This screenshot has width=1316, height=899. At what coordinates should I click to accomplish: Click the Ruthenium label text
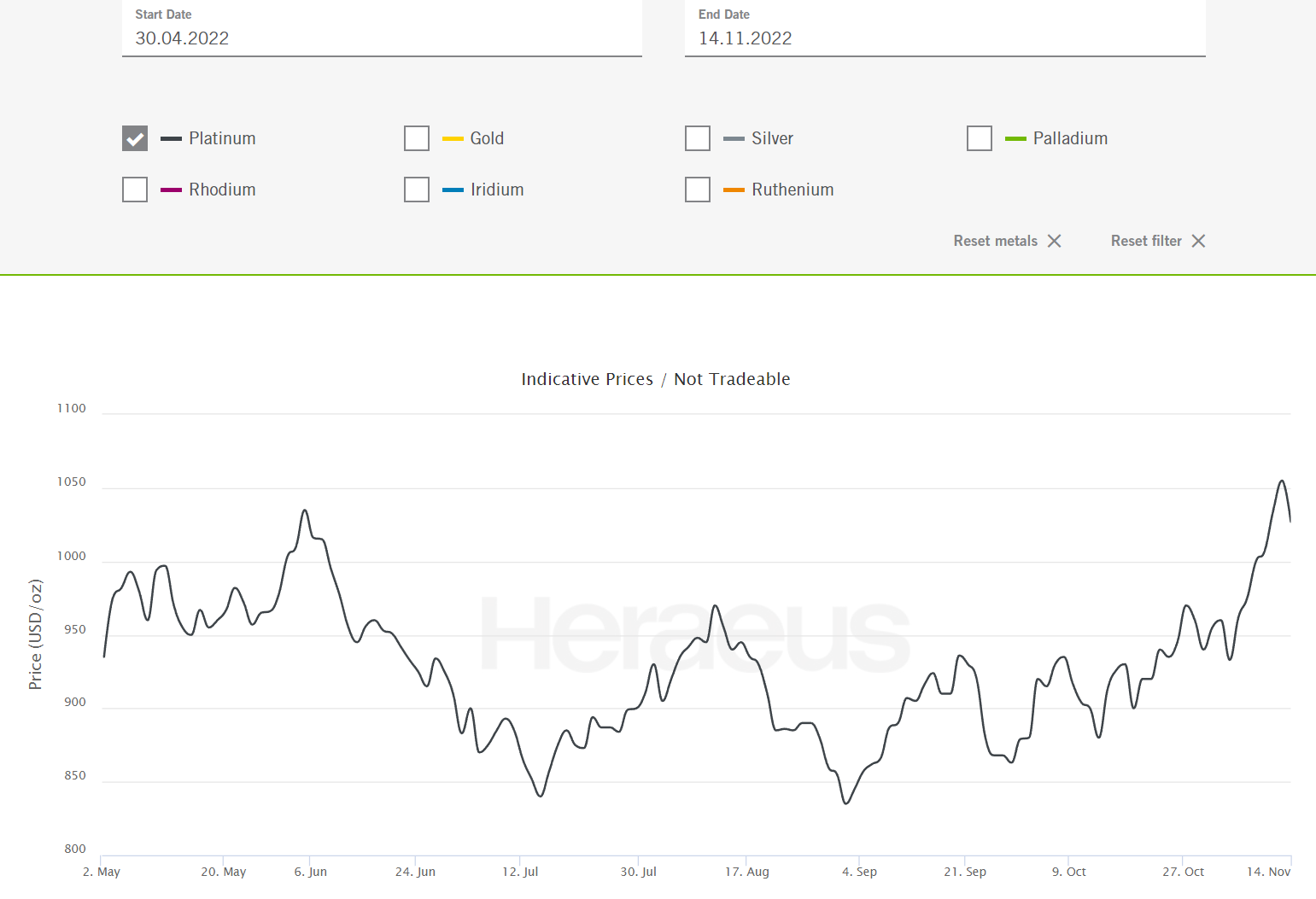[793, 190]
